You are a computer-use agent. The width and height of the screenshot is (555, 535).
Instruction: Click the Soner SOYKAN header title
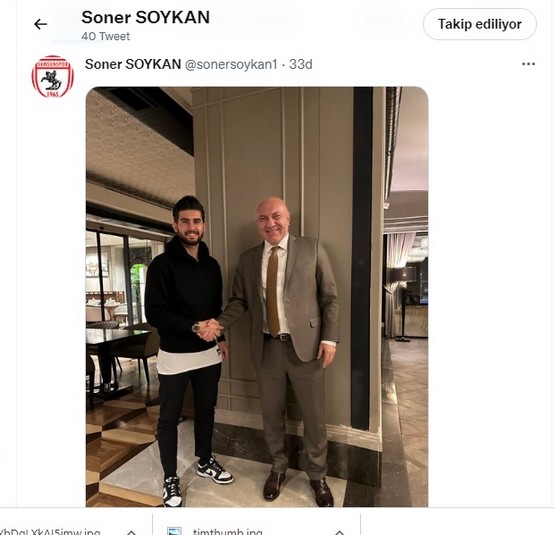click(145, 17)
